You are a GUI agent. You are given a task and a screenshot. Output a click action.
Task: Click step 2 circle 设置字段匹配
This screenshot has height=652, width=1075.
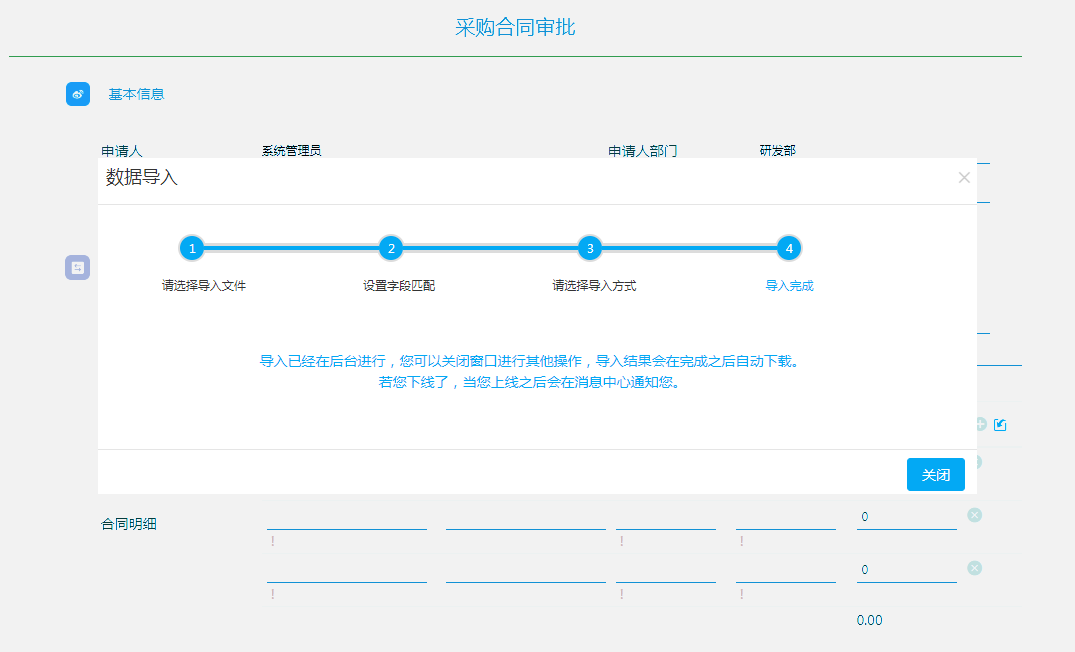click(x=391, y=248)
